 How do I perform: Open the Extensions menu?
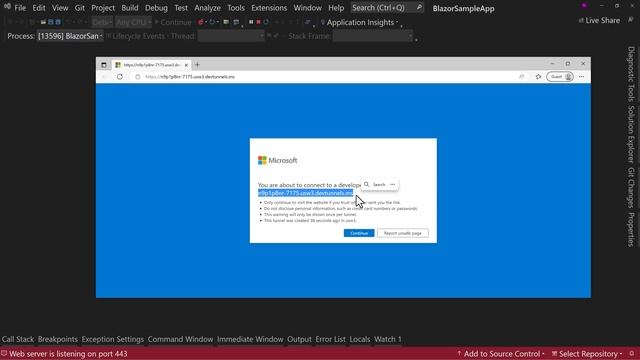coord(269,8)
